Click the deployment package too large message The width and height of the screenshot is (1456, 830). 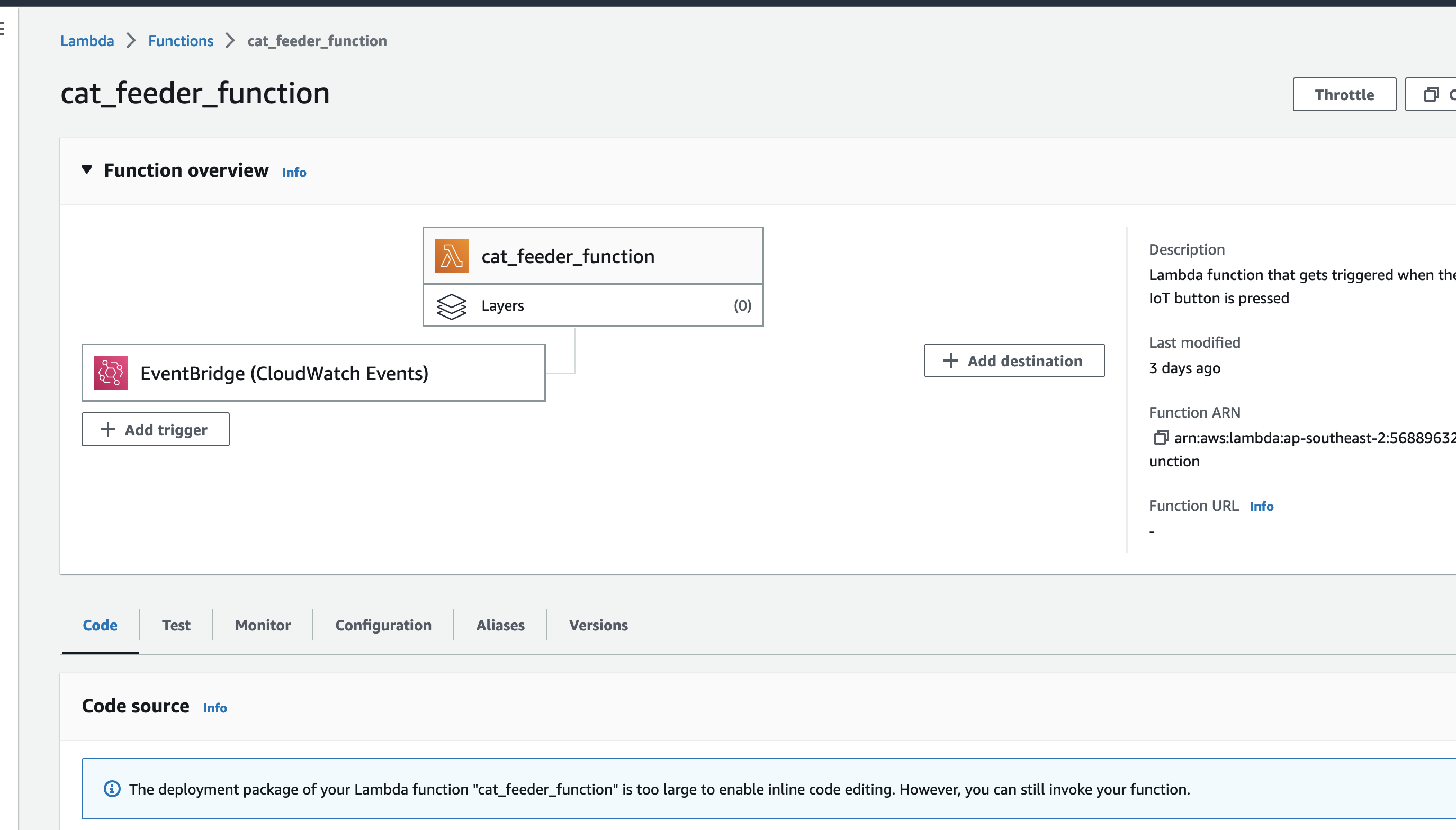(x=659, y=790)
